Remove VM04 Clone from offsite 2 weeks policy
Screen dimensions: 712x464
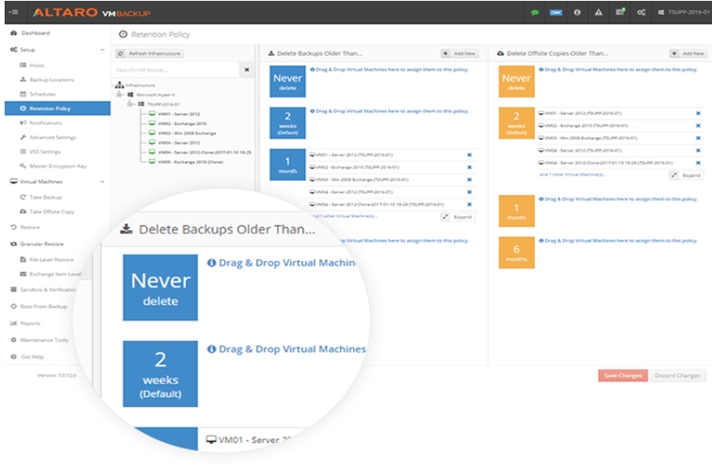click(x=698, y=163)
